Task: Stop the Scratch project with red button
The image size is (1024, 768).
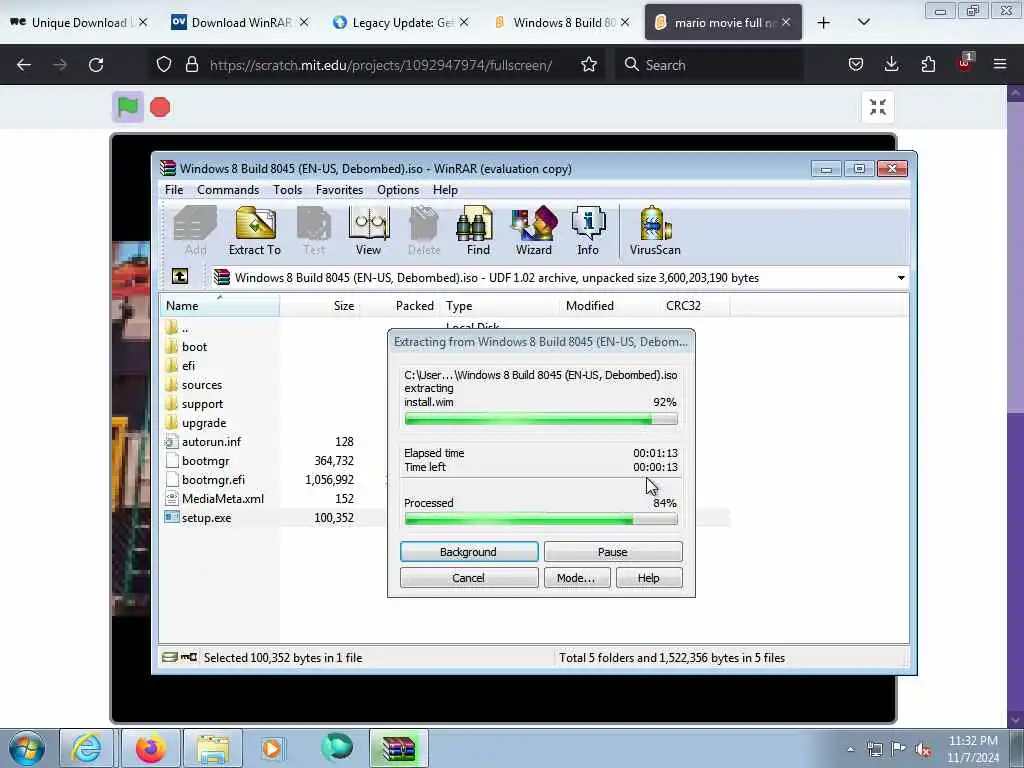Action: coord(160,107)
